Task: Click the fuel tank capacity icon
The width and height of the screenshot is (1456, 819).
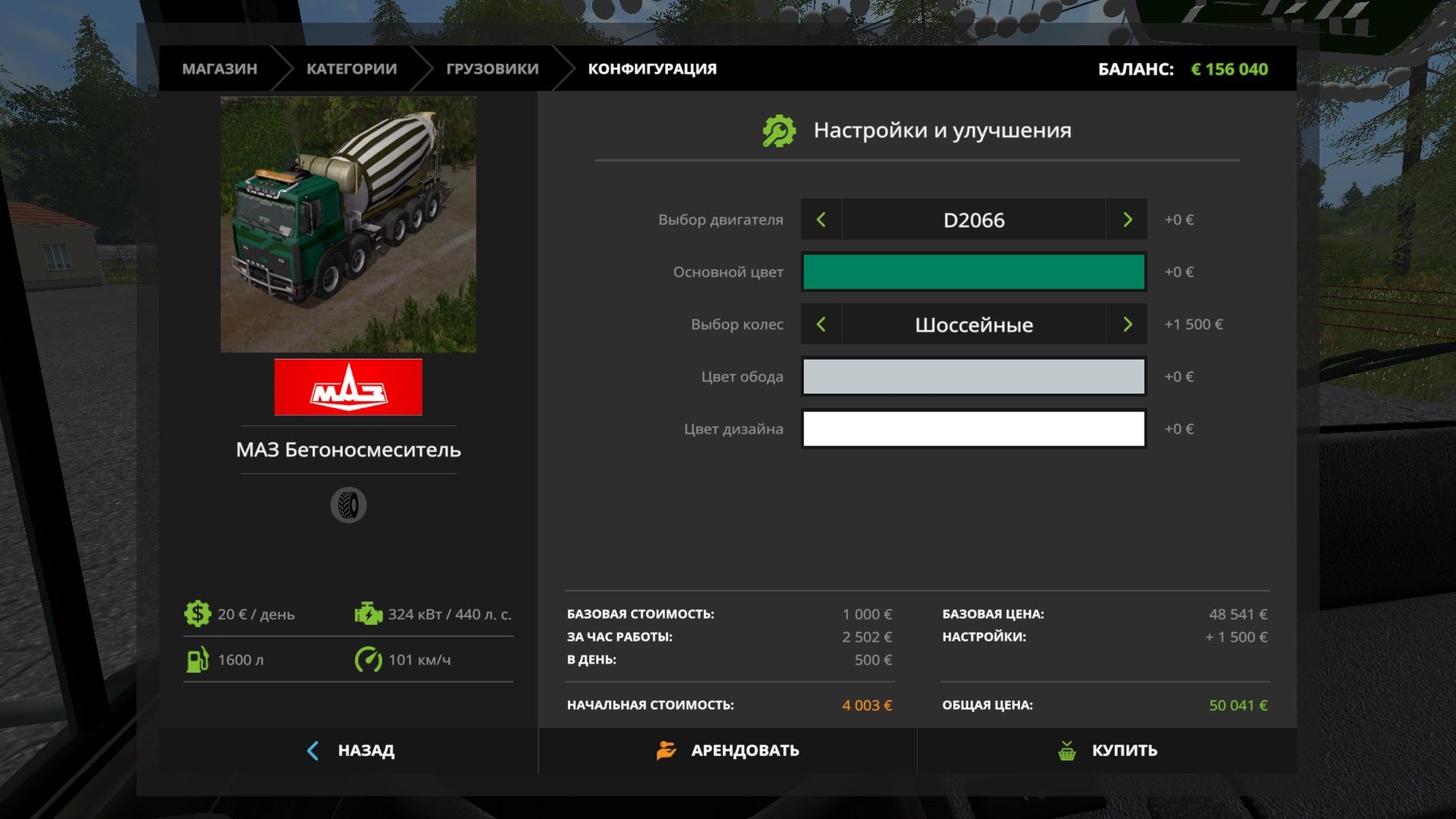Action: pyautogui.click(x=197, y=660)
